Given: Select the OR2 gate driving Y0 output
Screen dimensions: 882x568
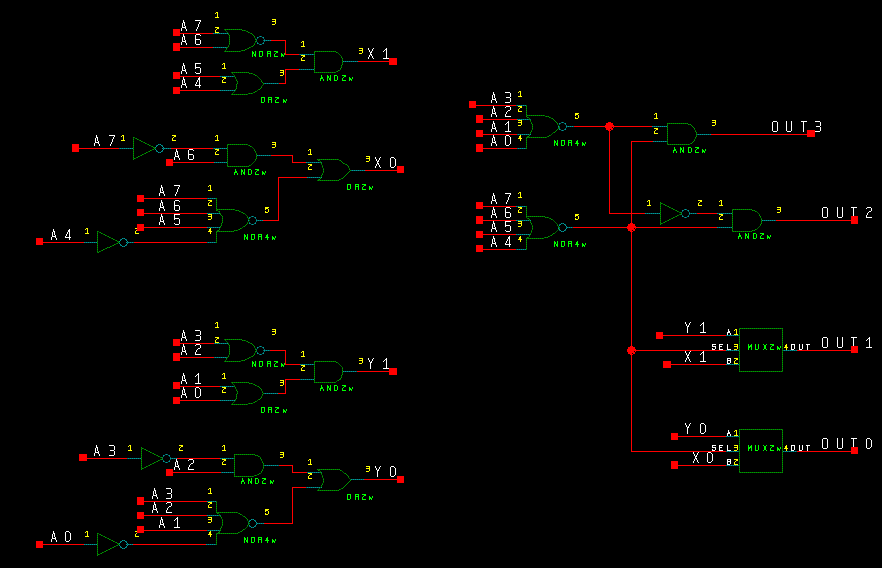Looking at the screenshot, I should [334, 480].
